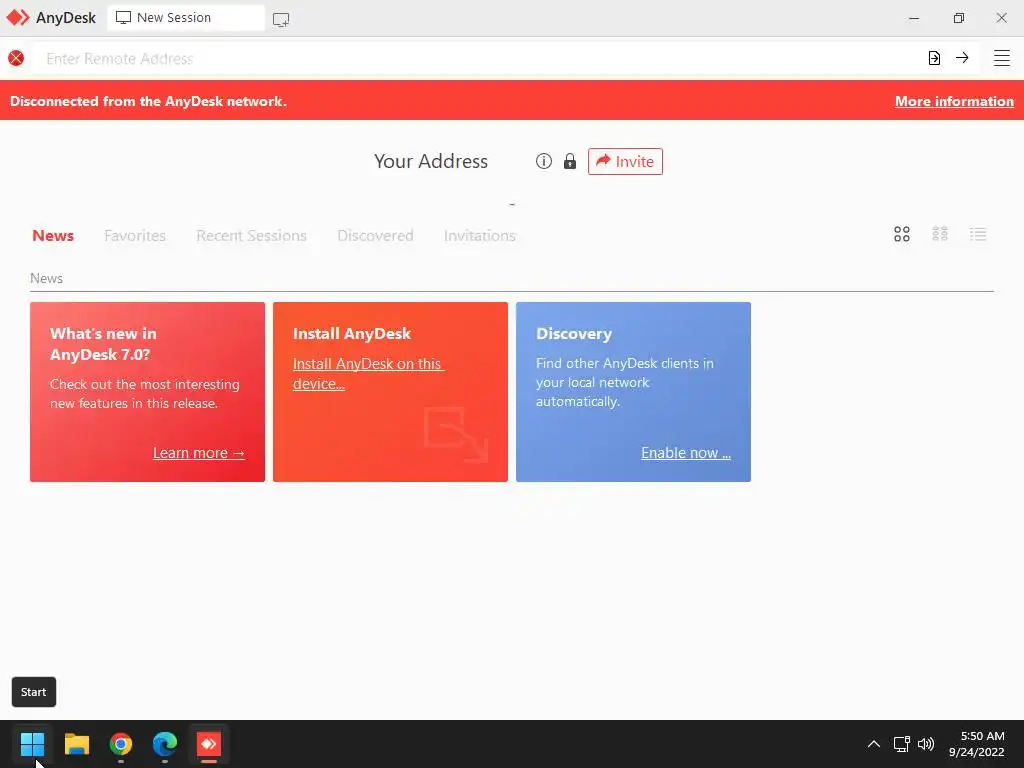Click the Discovery card title
Image resolution: width=1024 pixels, height=768 pixels.
(573, 334)
